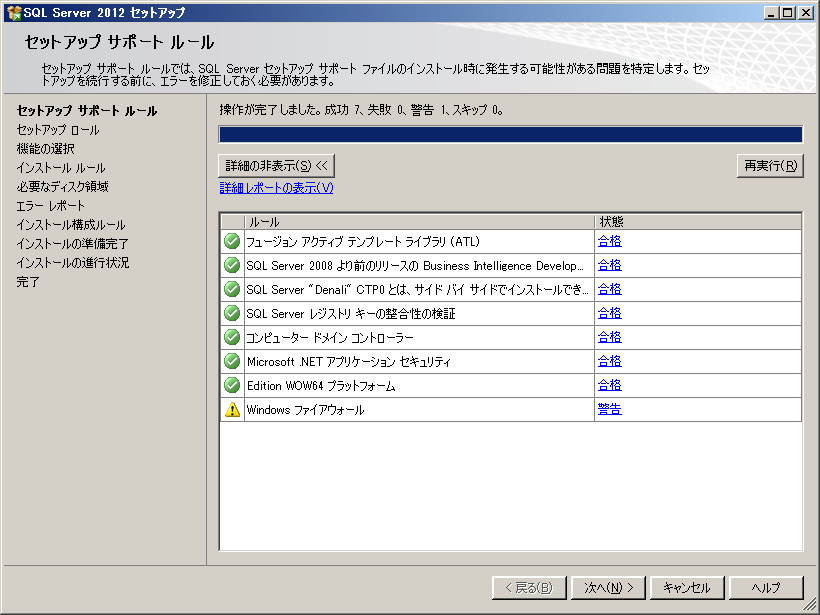The image size is (820, 615).
Task: Click green check icon beside フュージョン アクティブ テンプレート row
Action: (232, 241)
